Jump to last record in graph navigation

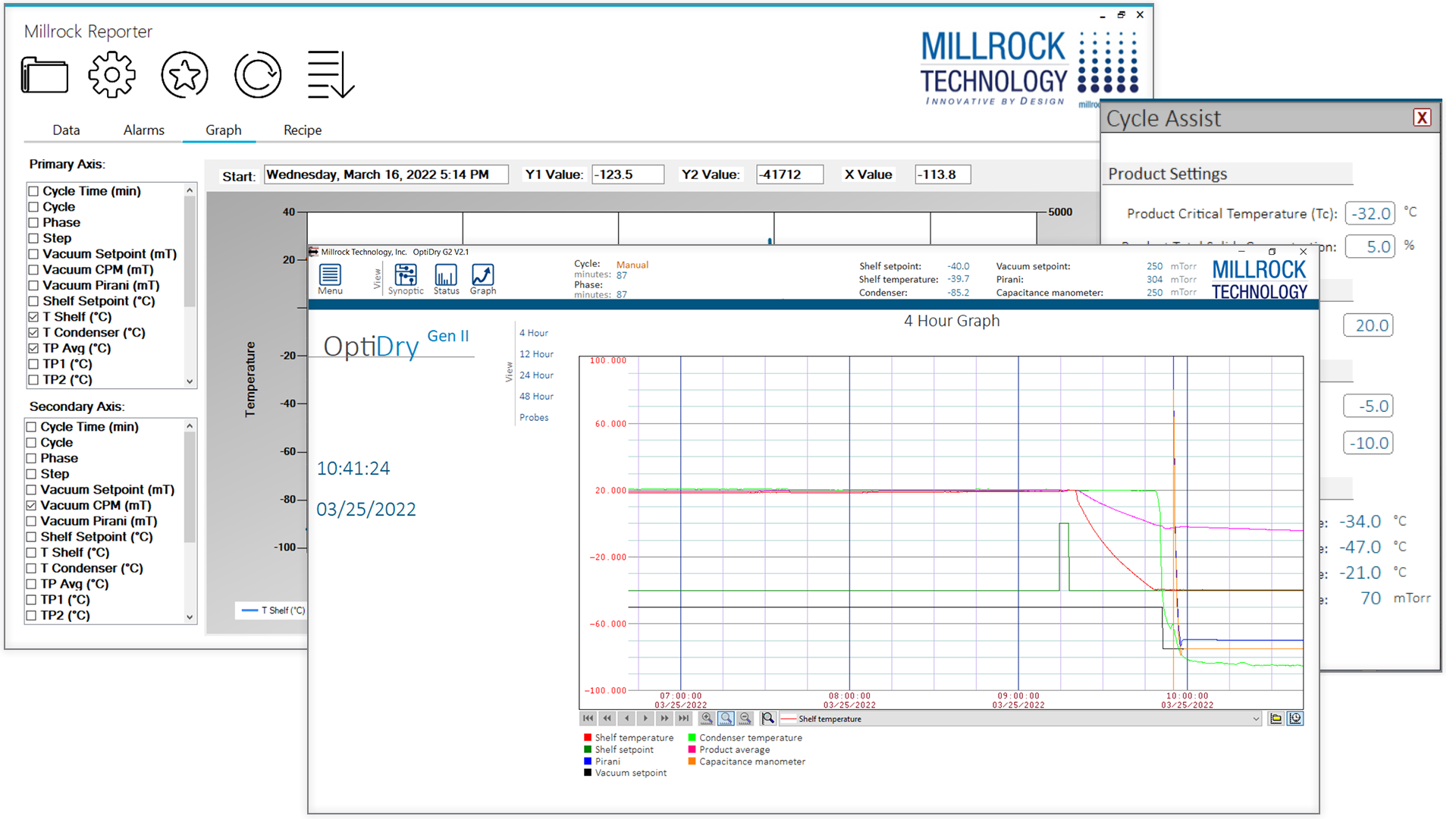tap(683, 718)
